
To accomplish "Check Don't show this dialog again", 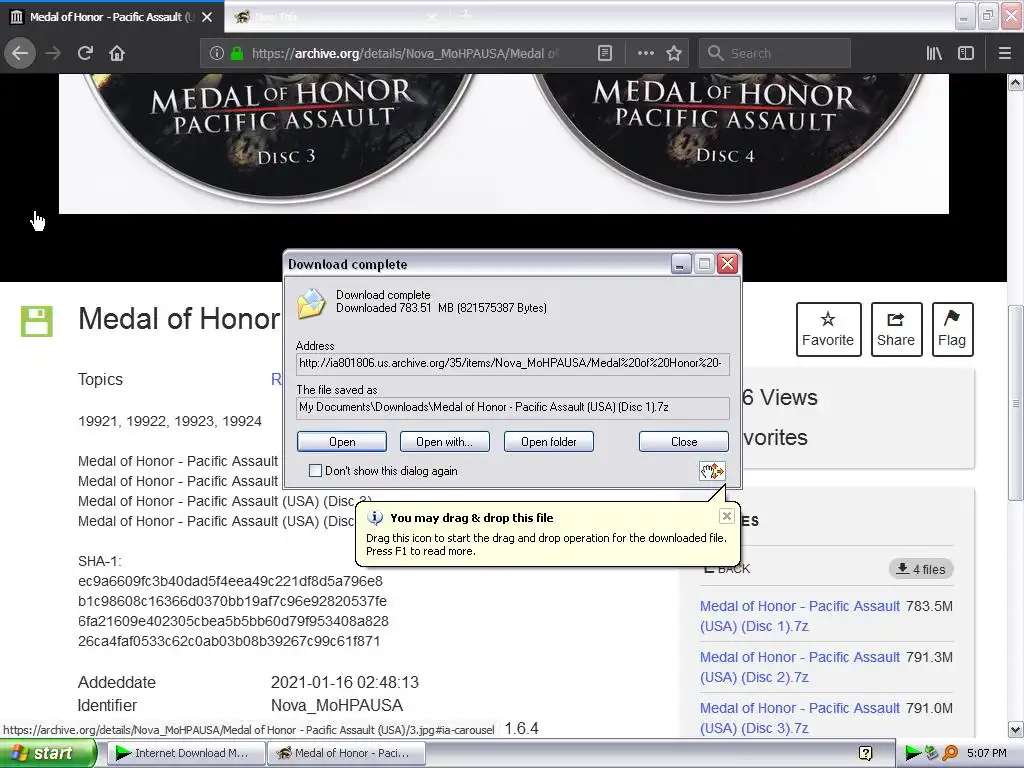I will pyautogui.click(x=315, y=471).
